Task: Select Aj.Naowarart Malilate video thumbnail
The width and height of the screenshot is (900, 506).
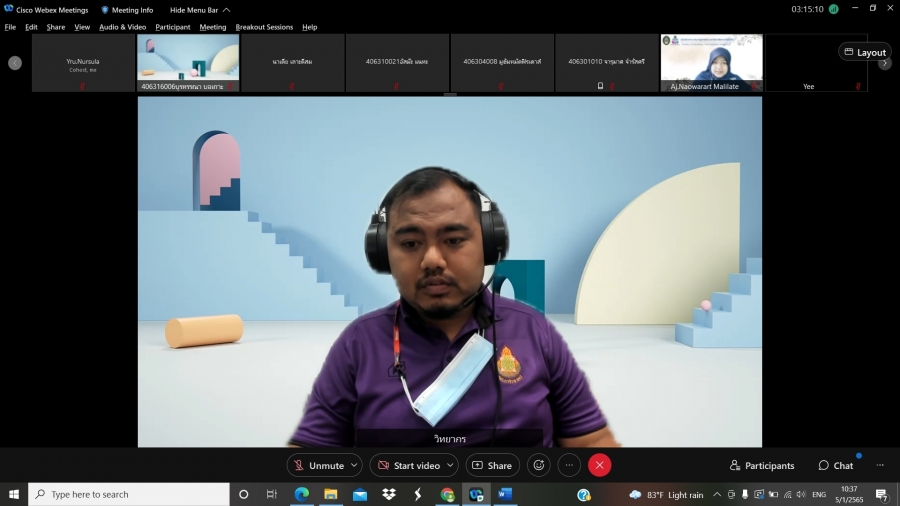Action: (x=711, y=63)
